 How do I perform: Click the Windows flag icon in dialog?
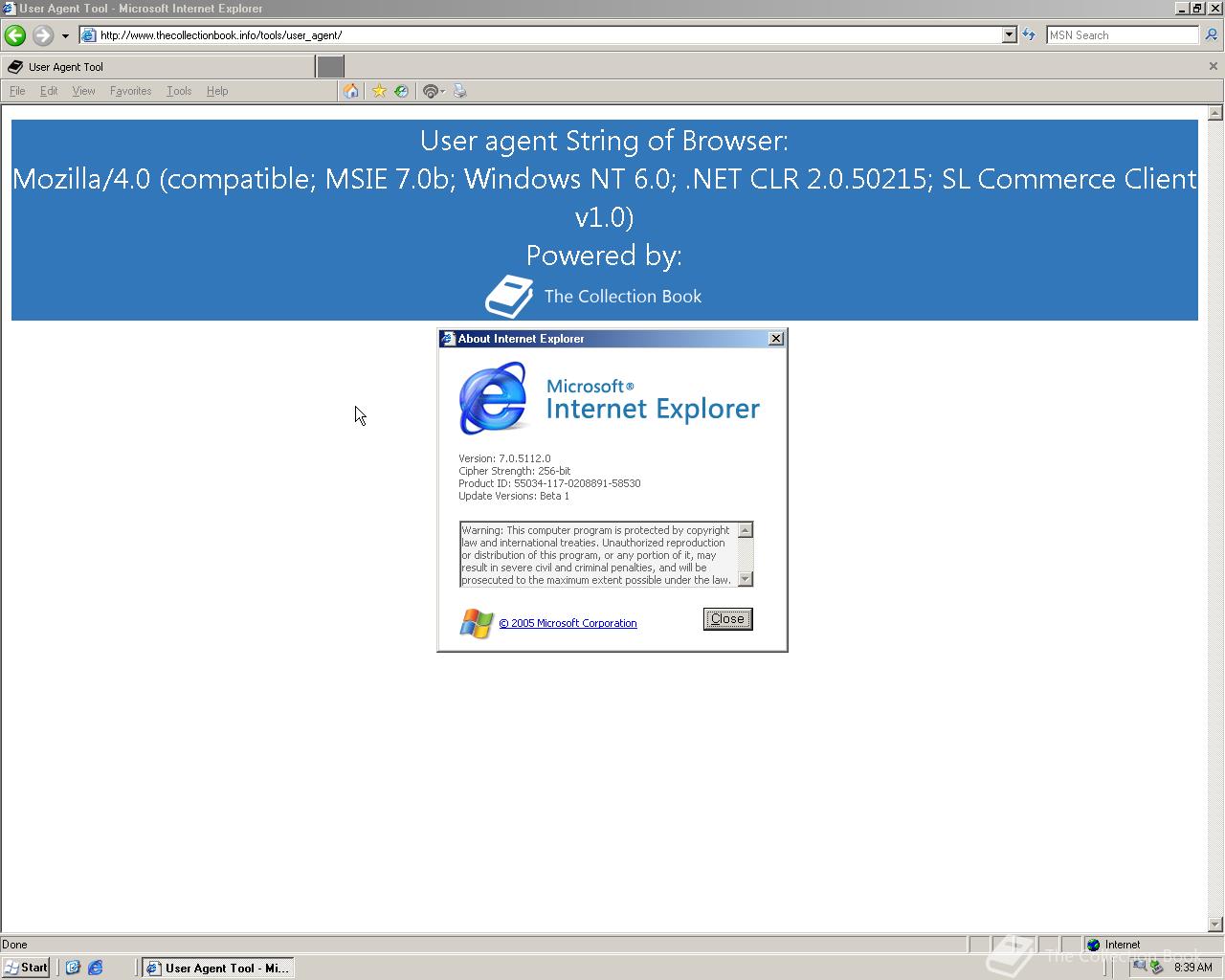coord(476,624)
